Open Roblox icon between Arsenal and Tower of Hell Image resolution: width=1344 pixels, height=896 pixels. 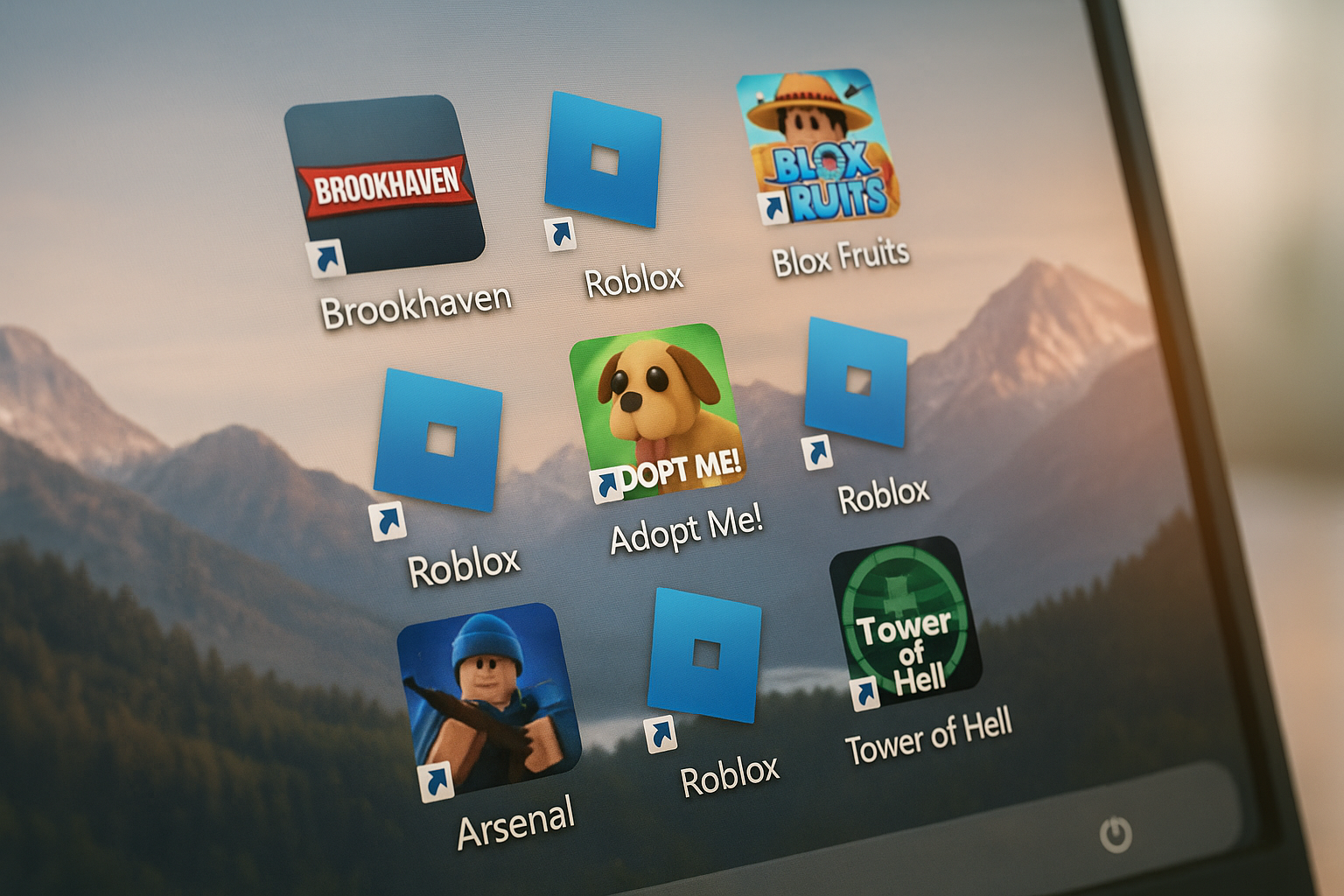click(x=704, y=654)
